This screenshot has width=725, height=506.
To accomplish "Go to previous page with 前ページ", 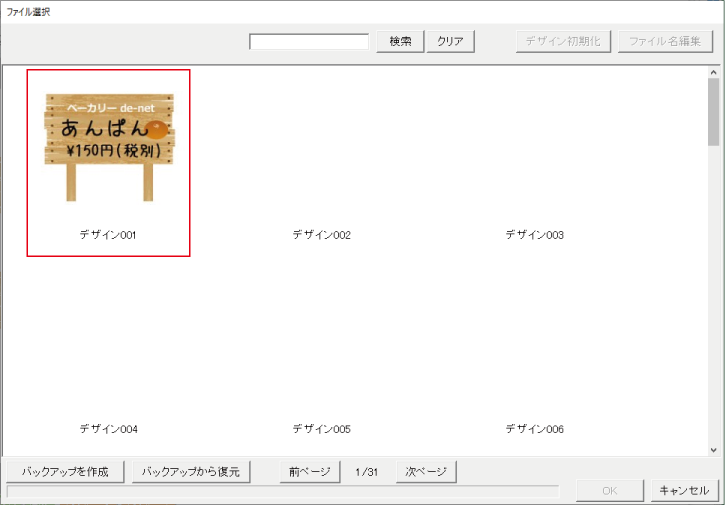I will [x=310, y=472].
